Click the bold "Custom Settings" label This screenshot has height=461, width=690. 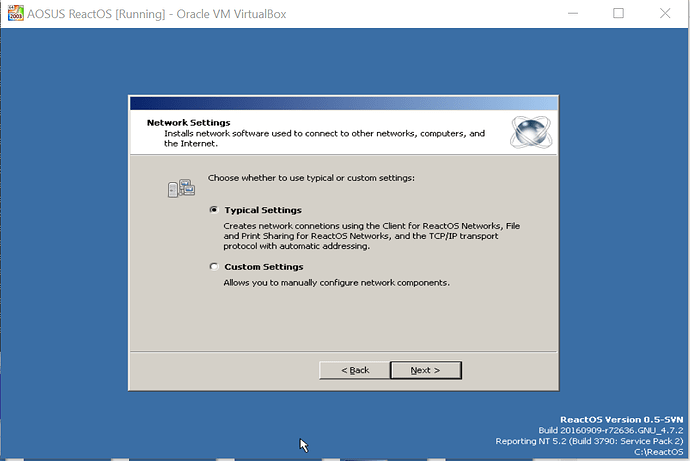(264, 267)
